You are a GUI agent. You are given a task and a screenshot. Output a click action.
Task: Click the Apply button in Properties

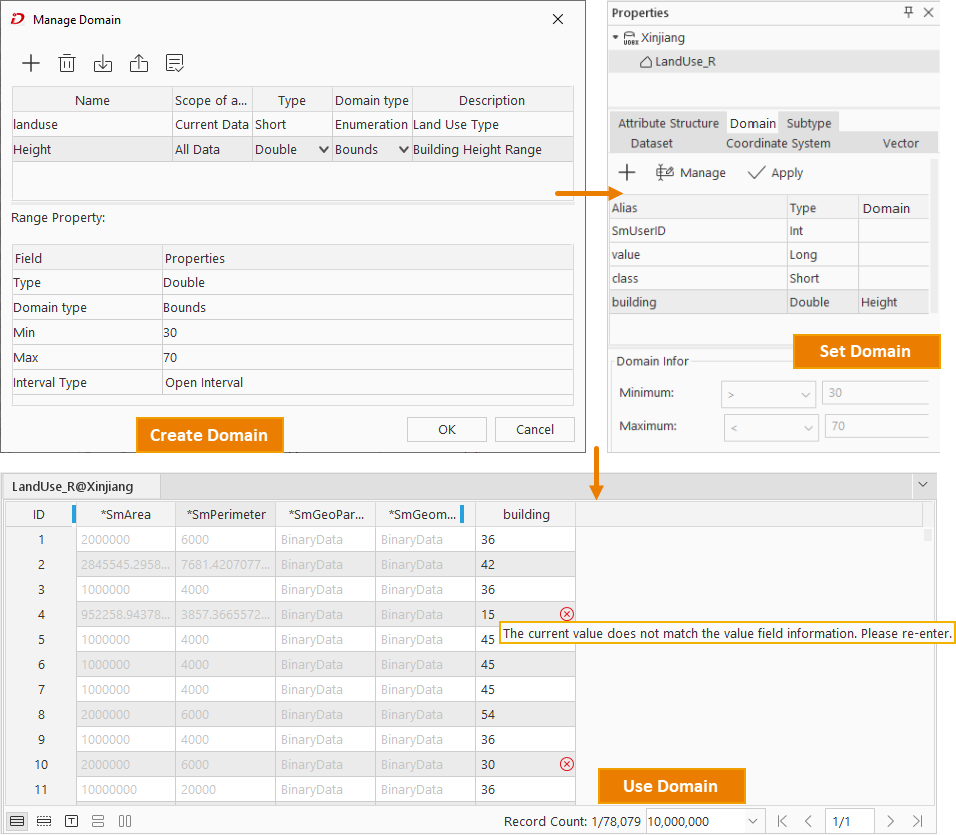point(776,173)
